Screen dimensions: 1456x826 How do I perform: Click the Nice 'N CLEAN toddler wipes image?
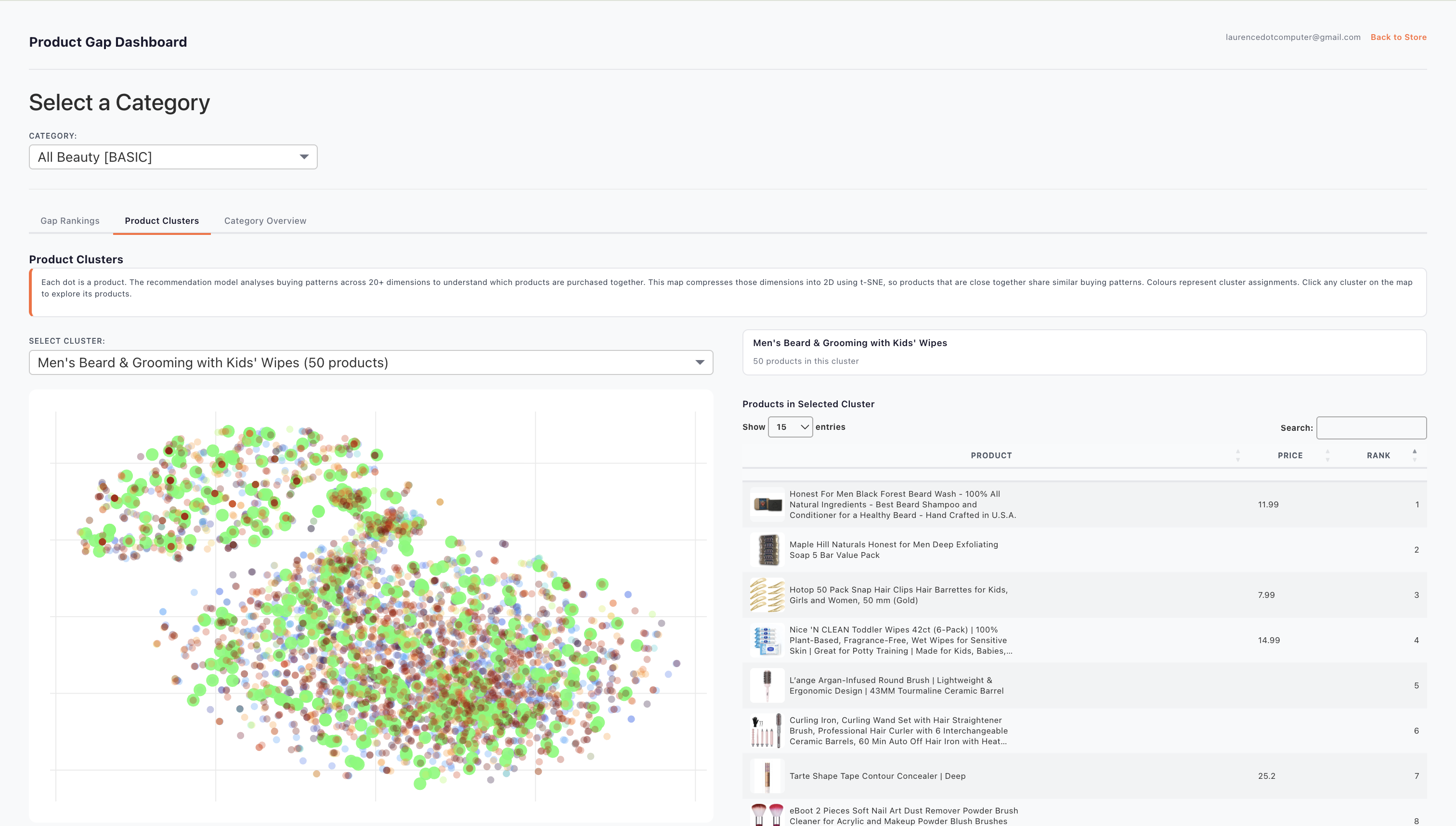click(x=767, y=640)
